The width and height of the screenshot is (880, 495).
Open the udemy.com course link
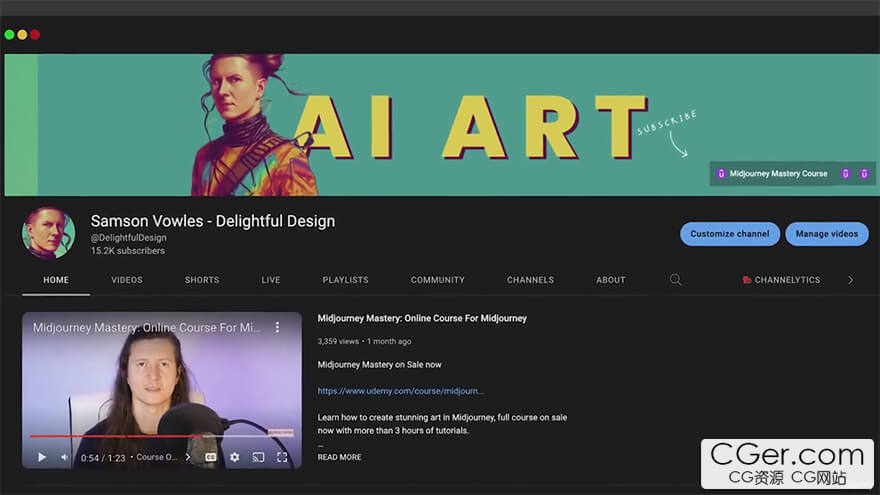(x=400, y=391)
